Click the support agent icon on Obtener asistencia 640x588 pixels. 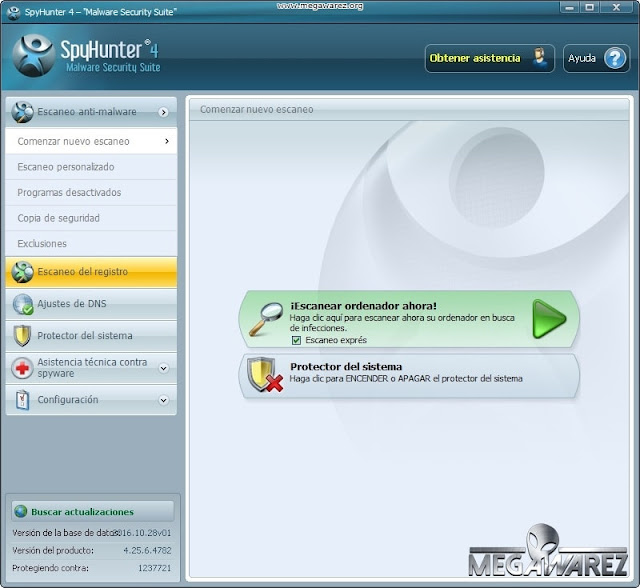click(x=540, y=58)
